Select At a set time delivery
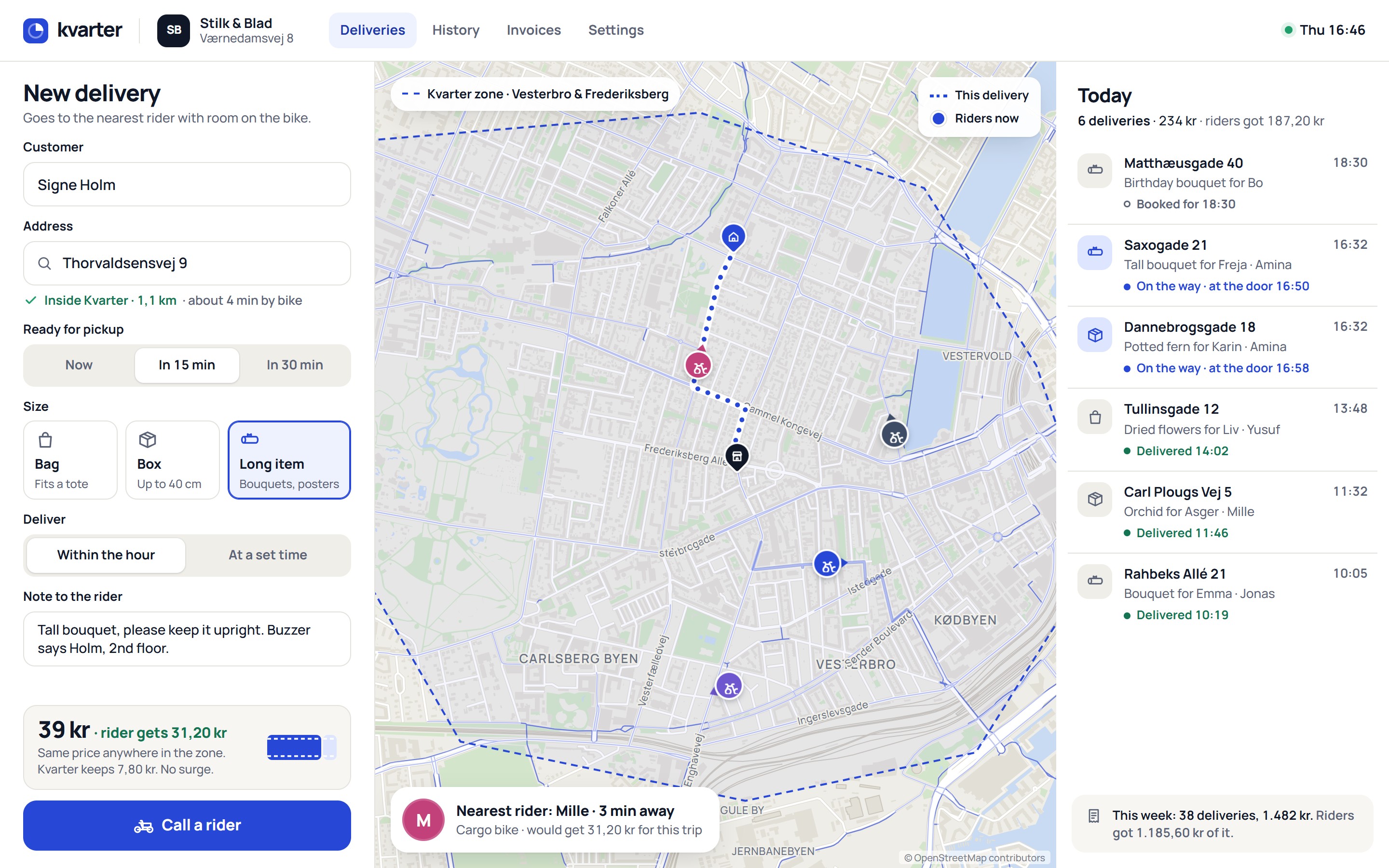This screenshot has height=868, width=1389. click(x=268, y=555)
